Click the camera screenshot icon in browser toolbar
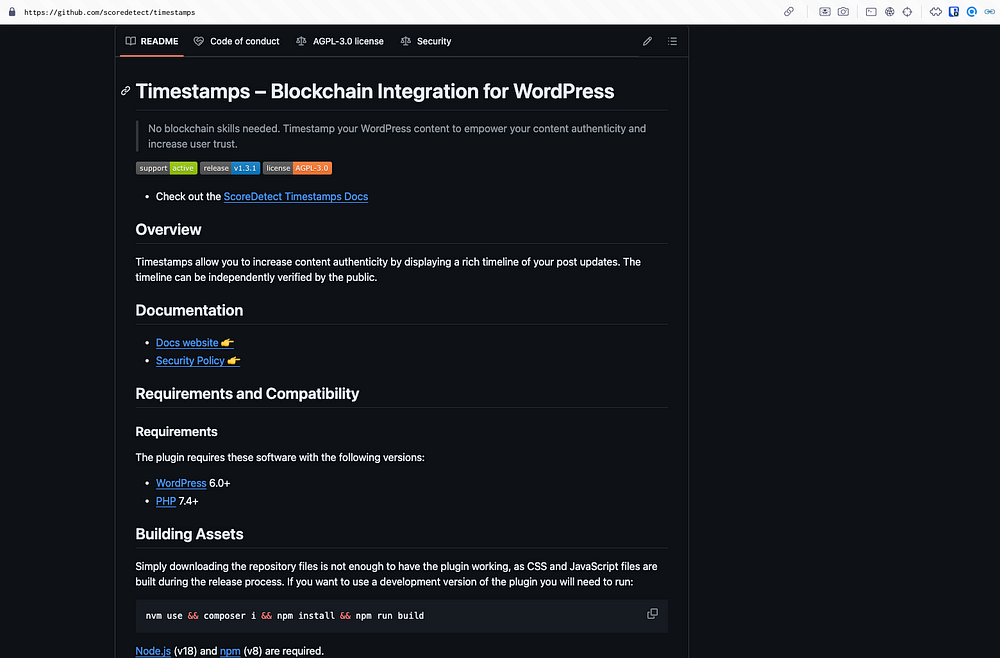 843,12
